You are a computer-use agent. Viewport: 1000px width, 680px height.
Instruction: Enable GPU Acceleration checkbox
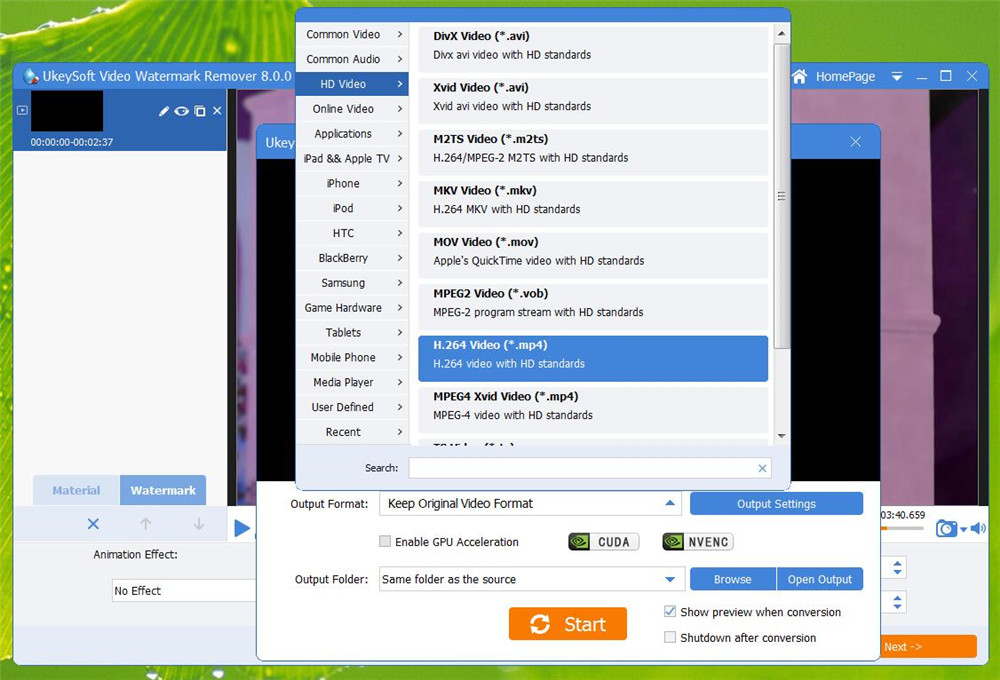385,542
